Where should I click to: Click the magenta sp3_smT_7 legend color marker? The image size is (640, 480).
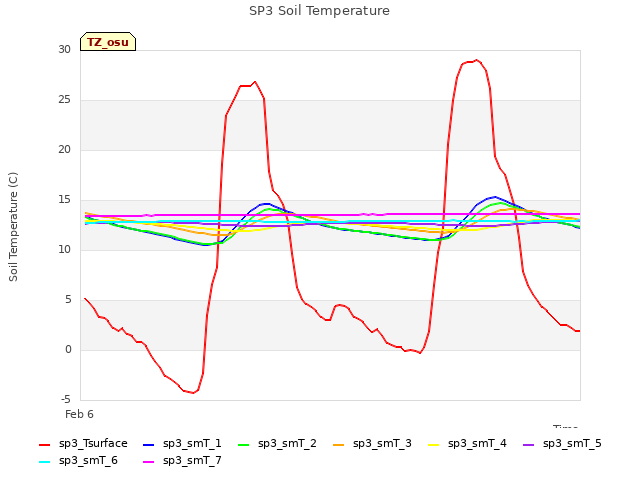149,462
